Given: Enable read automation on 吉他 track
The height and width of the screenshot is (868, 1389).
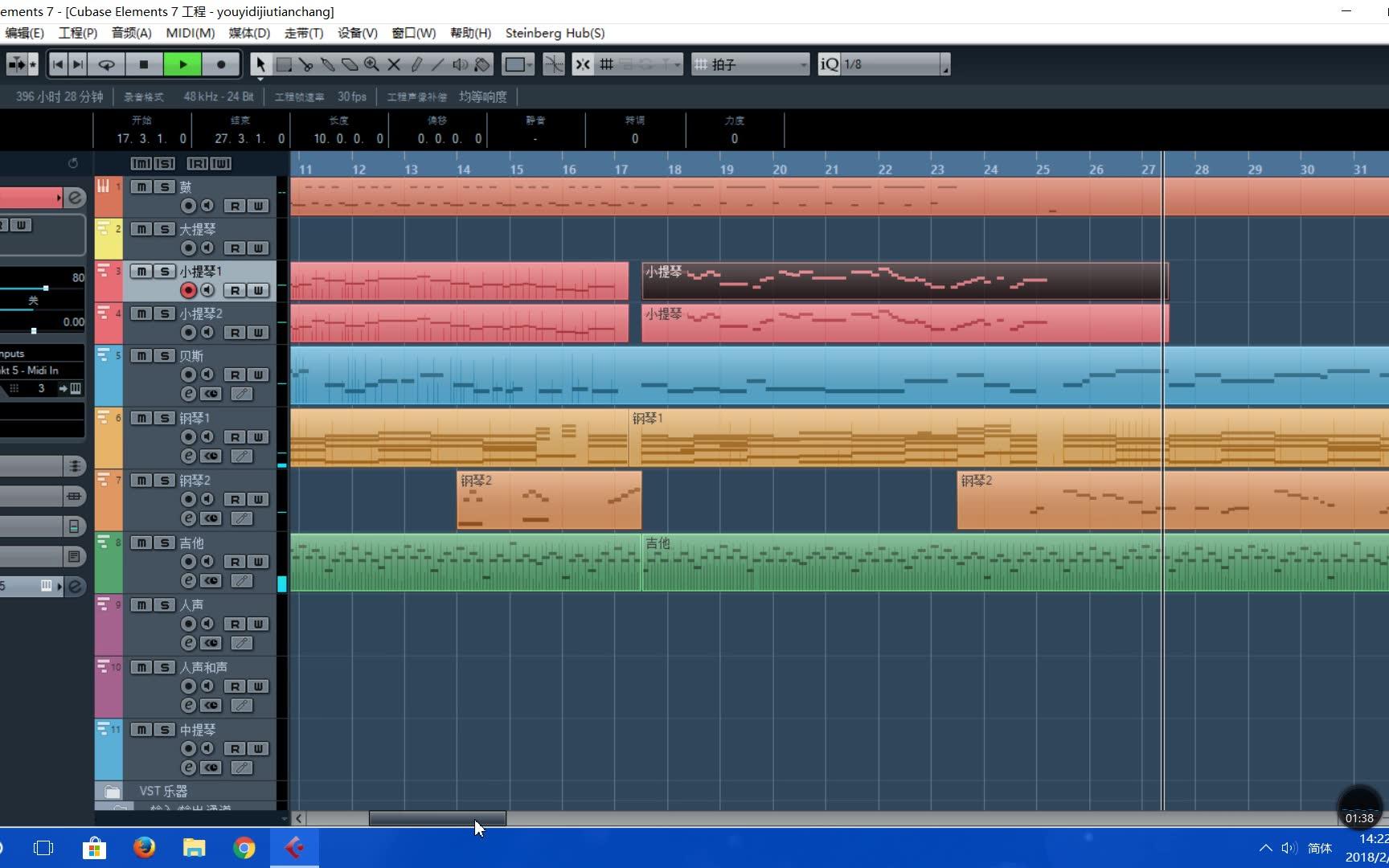Looking at the screenshot, I should pyautogui.click(x=235, y=562).
